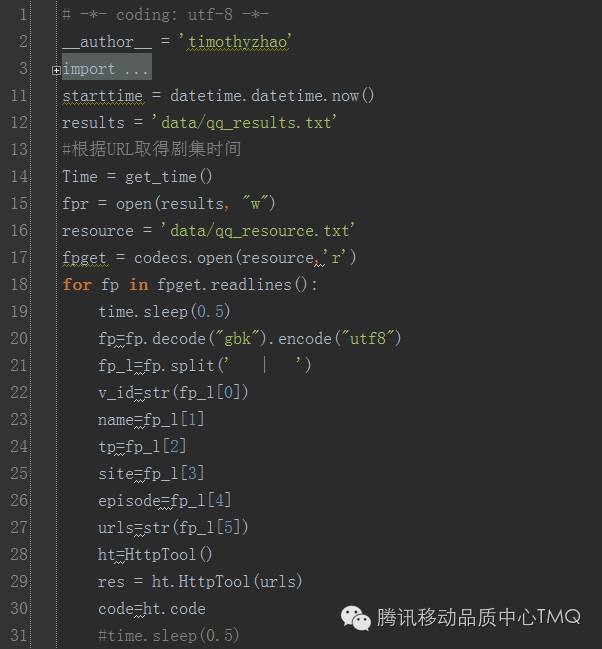Click name=fp_l[1] statement

(x=151, y=420)
